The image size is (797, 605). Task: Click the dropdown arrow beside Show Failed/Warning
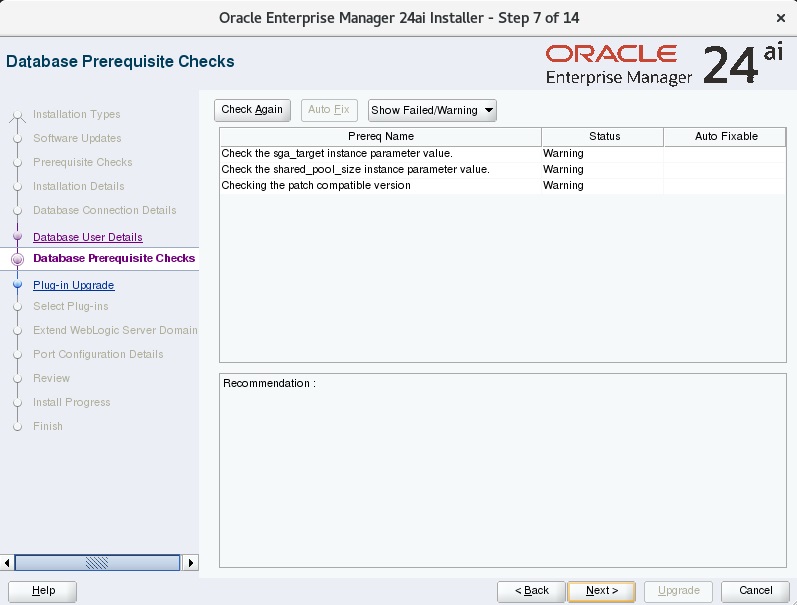(x=488, y=110)
